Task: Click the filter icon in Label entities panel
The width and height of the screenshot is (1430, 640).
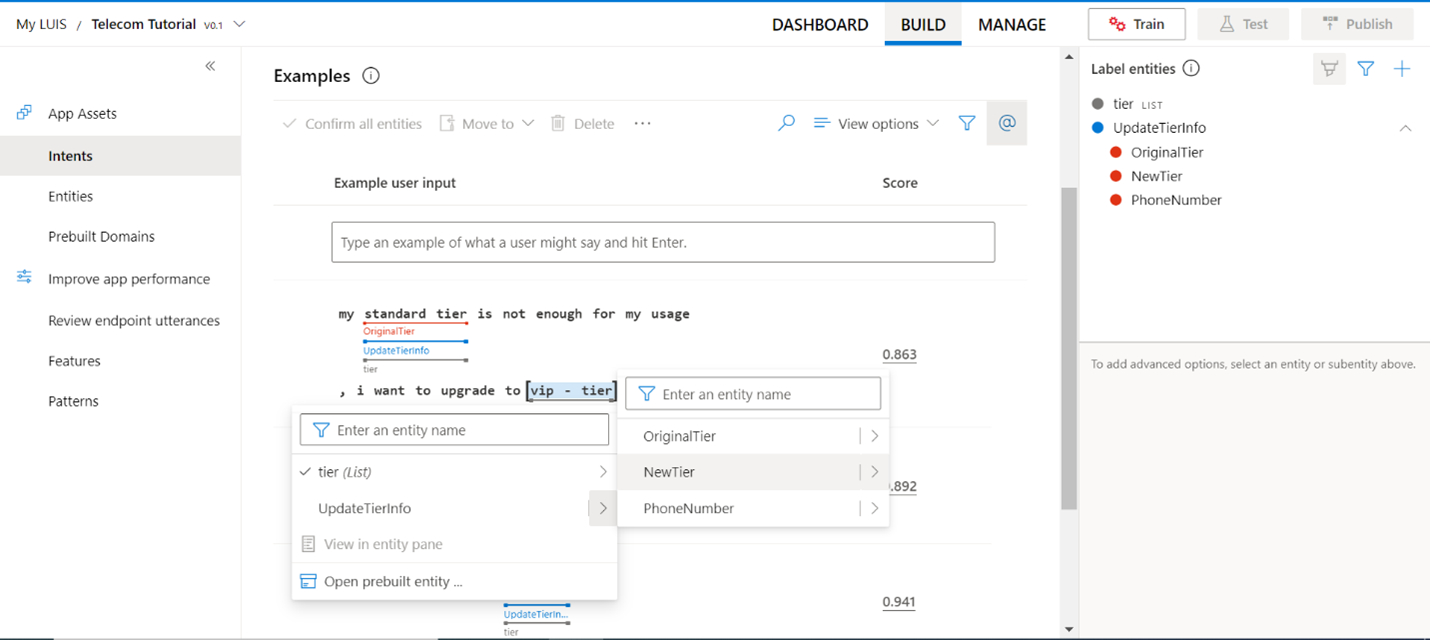Action: [1366, 68]
